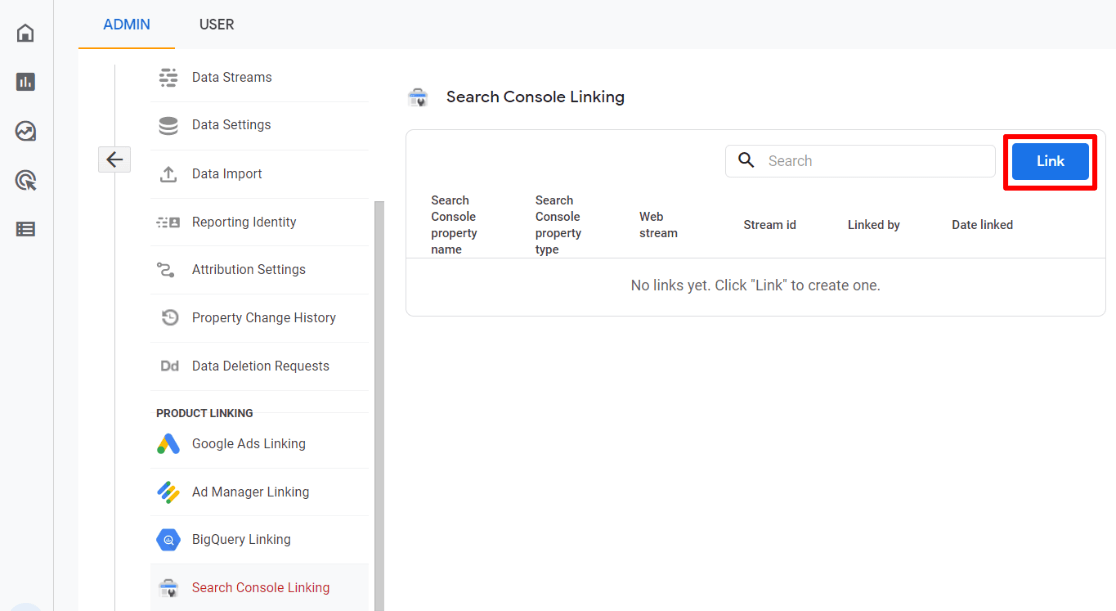Select the Explore magnifier icon
1116x611 pixels.
(x=24, y=180)
